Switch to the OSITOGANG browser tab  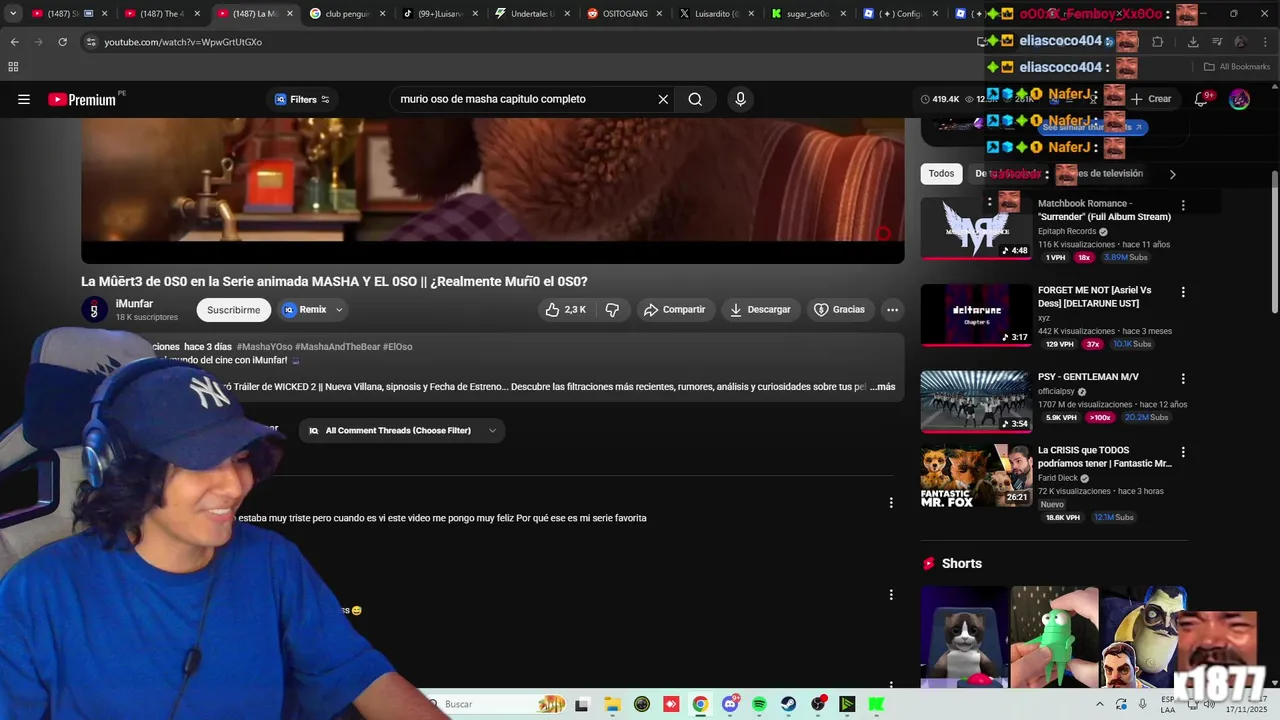[x=624, y=14]
